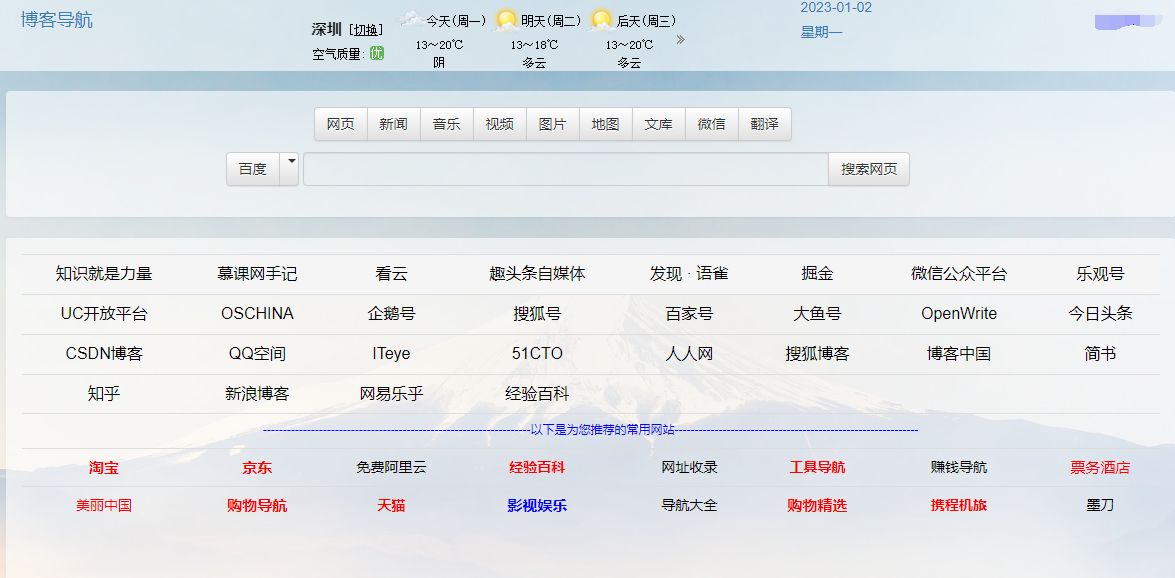Open the red 工具导航 link
Screen dimensions: 1175x578
click(x=818, y=468)
